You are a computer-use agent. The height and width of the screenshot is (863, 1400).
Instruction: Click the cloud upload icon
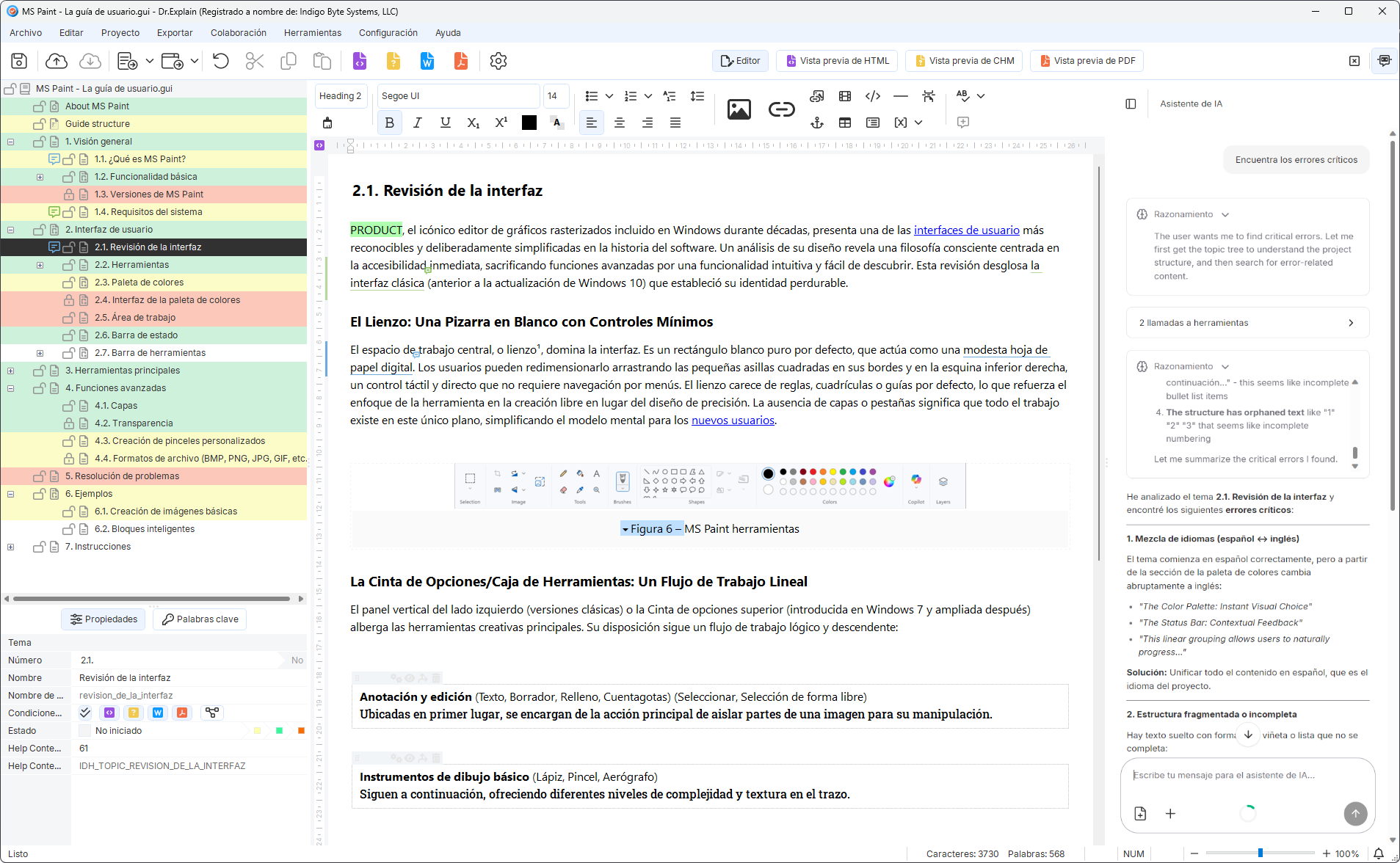[x=57, y=61]
